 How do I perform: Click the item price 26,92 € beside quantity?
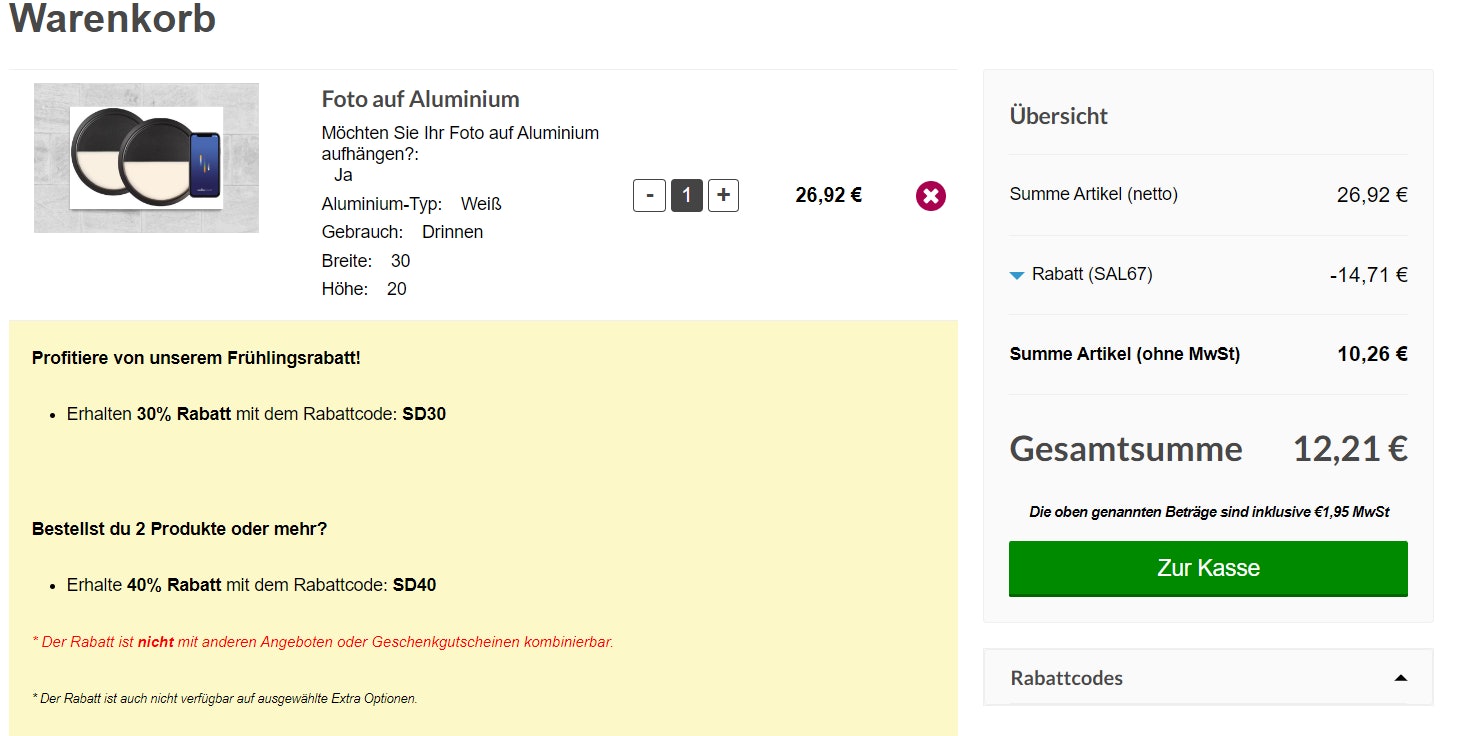pos(828,195)
